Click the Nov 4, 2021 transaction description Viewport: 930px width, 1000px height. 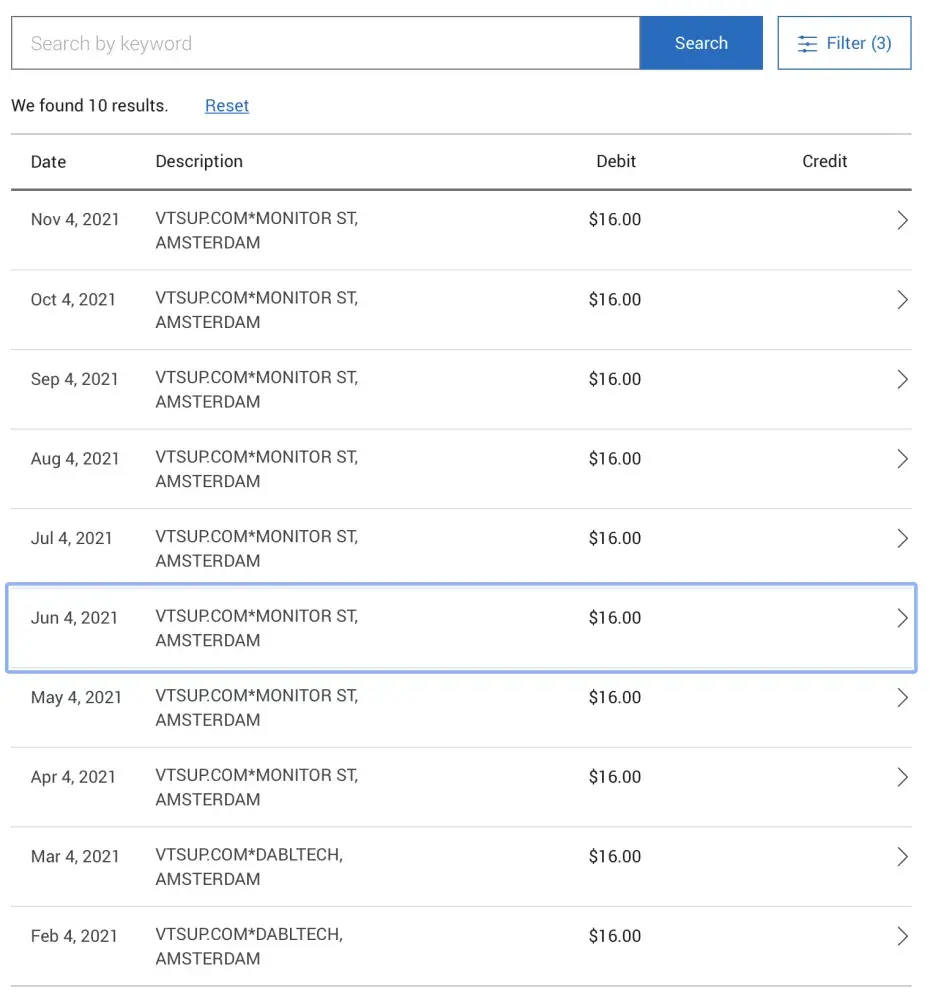click(x=256, y=231)
